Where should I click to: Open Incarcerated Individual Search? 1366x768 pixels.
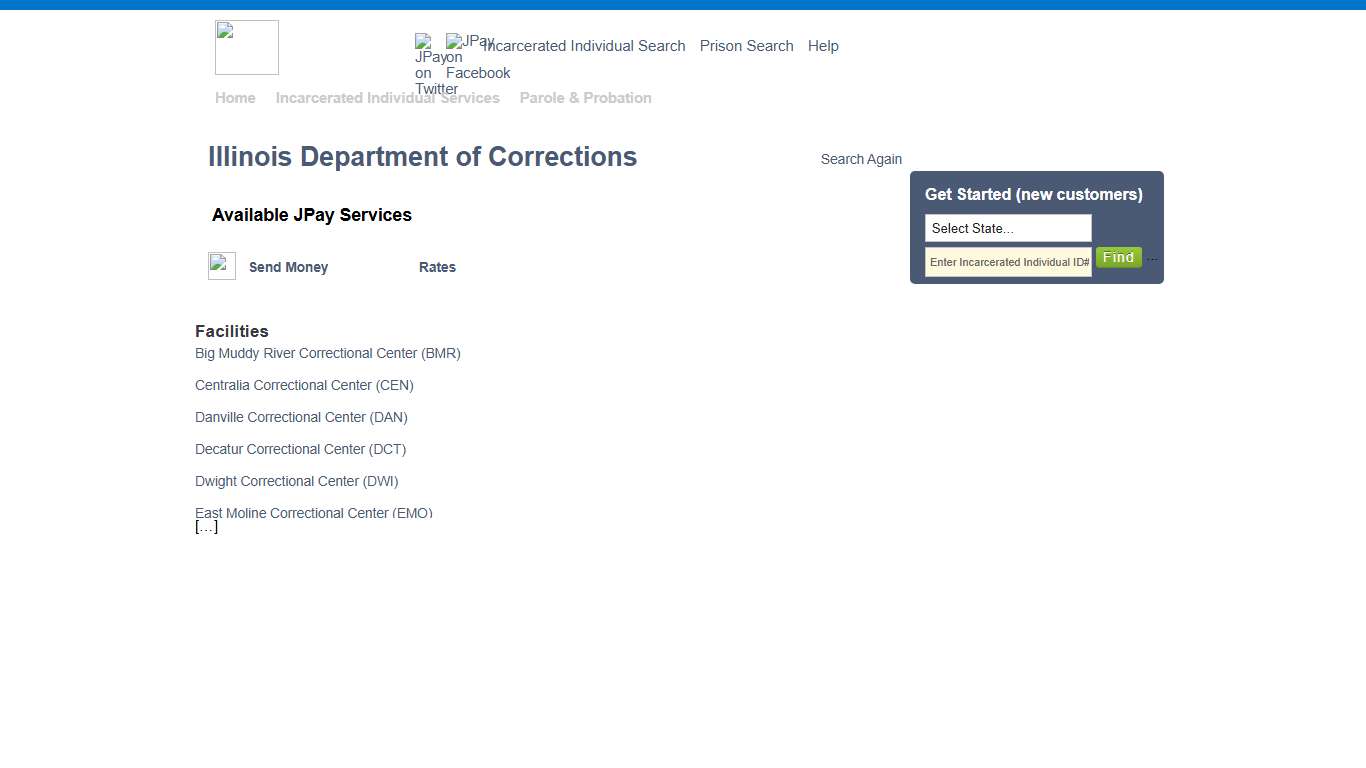(584, 46)
